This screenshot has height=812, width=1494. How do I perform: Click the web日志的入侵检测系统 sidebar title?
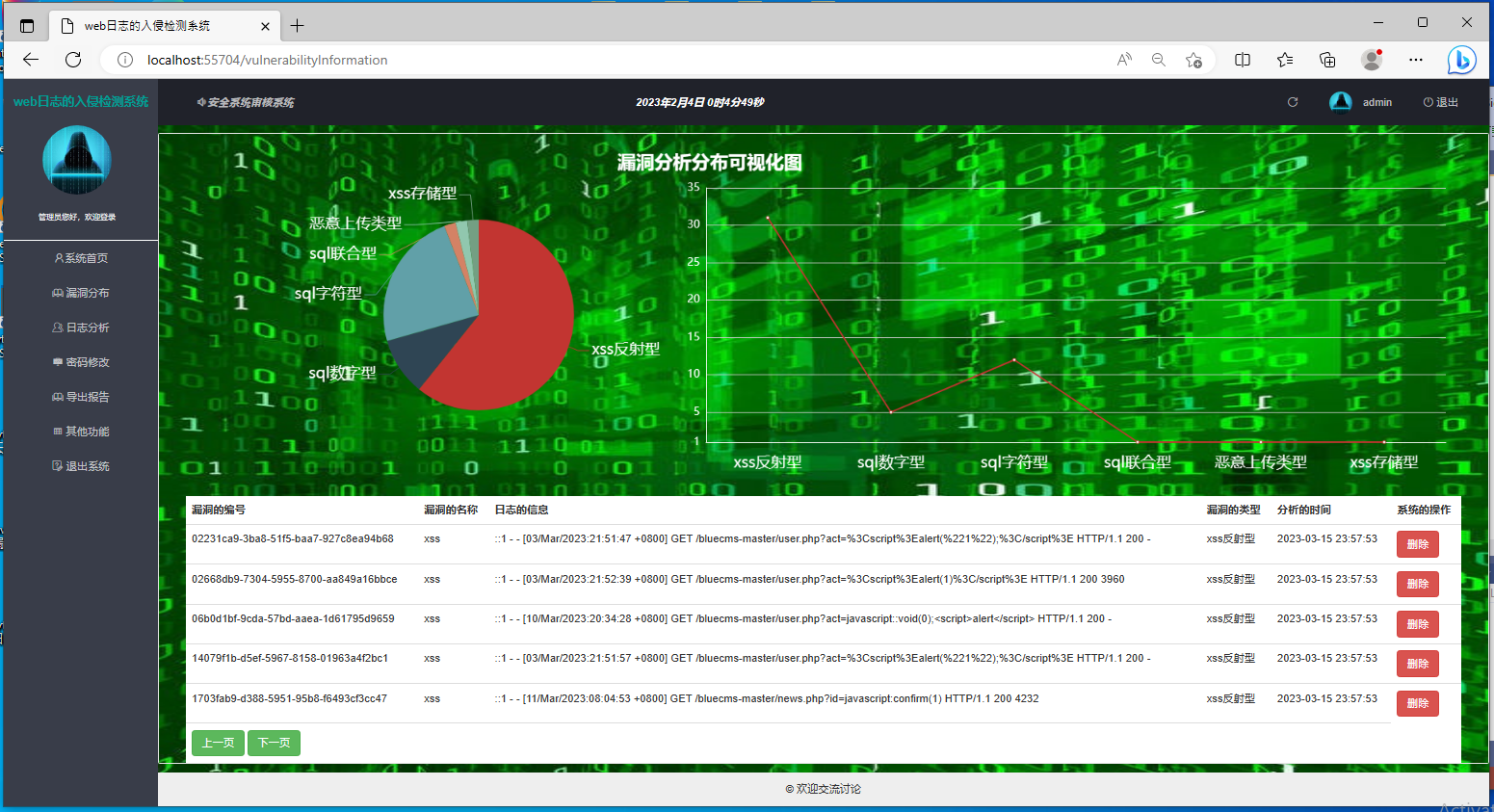pos(81,101)
